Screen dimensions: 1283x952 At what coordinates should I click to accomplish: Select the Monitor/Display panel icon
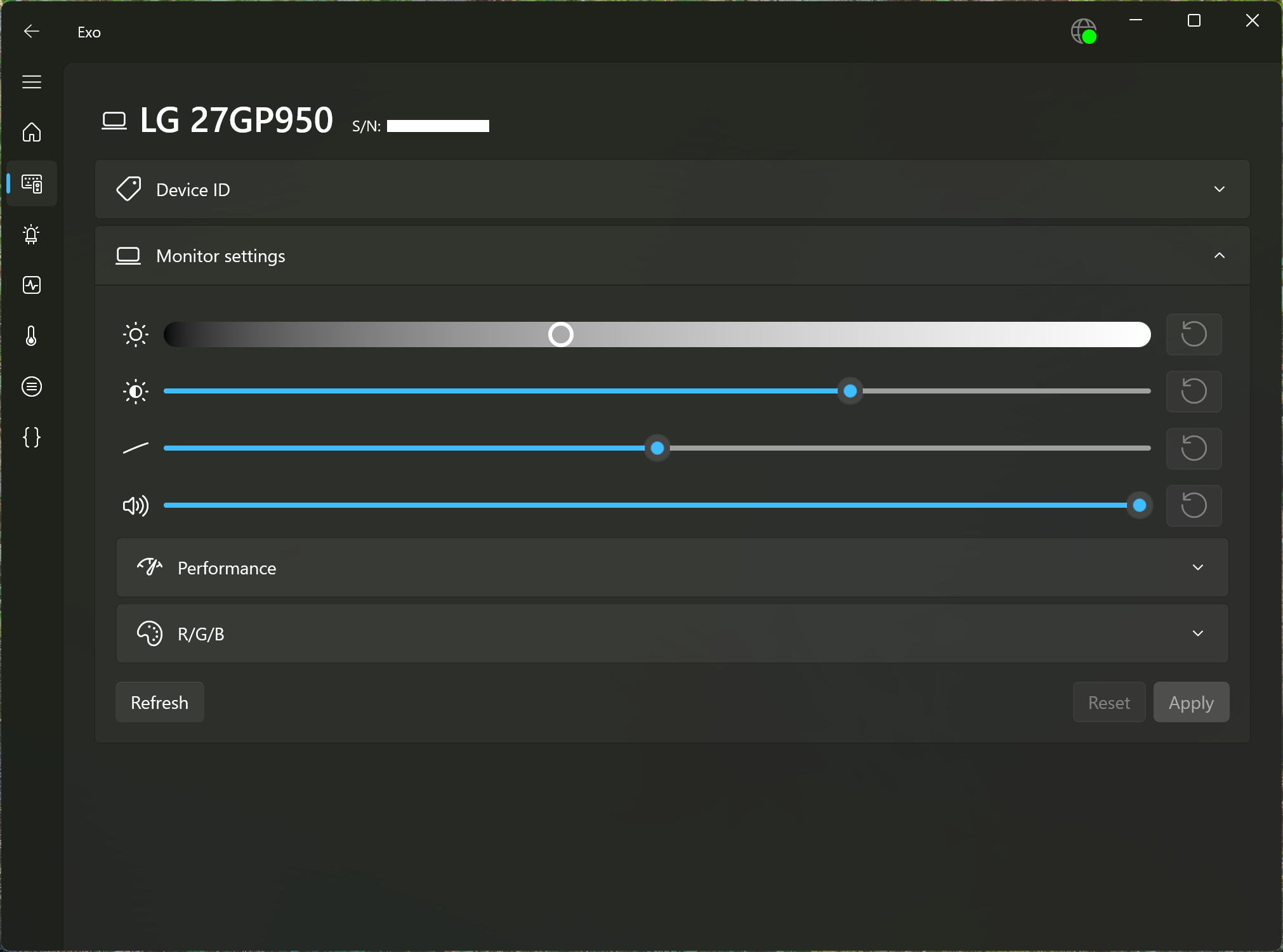click(31, 183)
